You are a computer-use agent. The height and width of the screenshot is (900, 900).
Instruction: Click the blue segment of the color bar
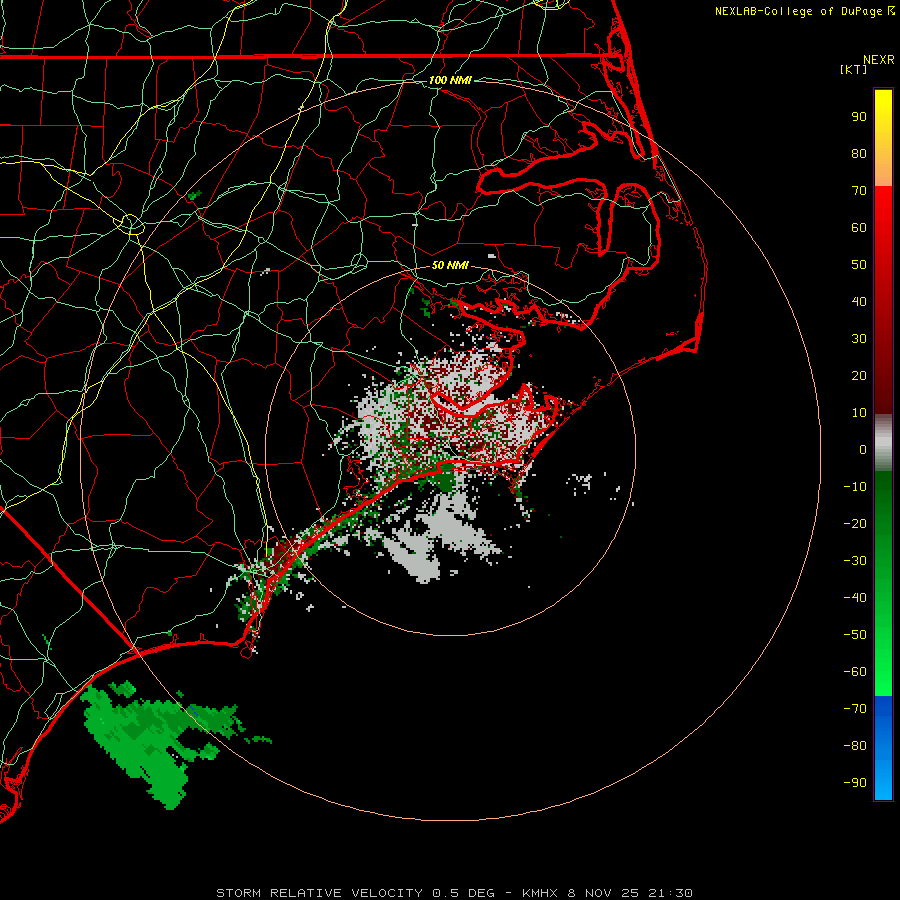(883, 748)
